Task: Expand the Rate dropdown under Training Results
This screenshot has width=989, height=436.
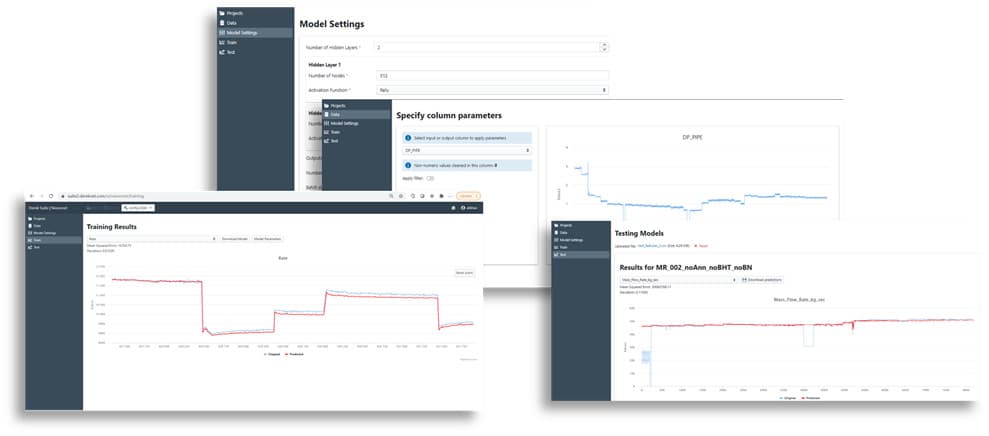Action: 152,239
